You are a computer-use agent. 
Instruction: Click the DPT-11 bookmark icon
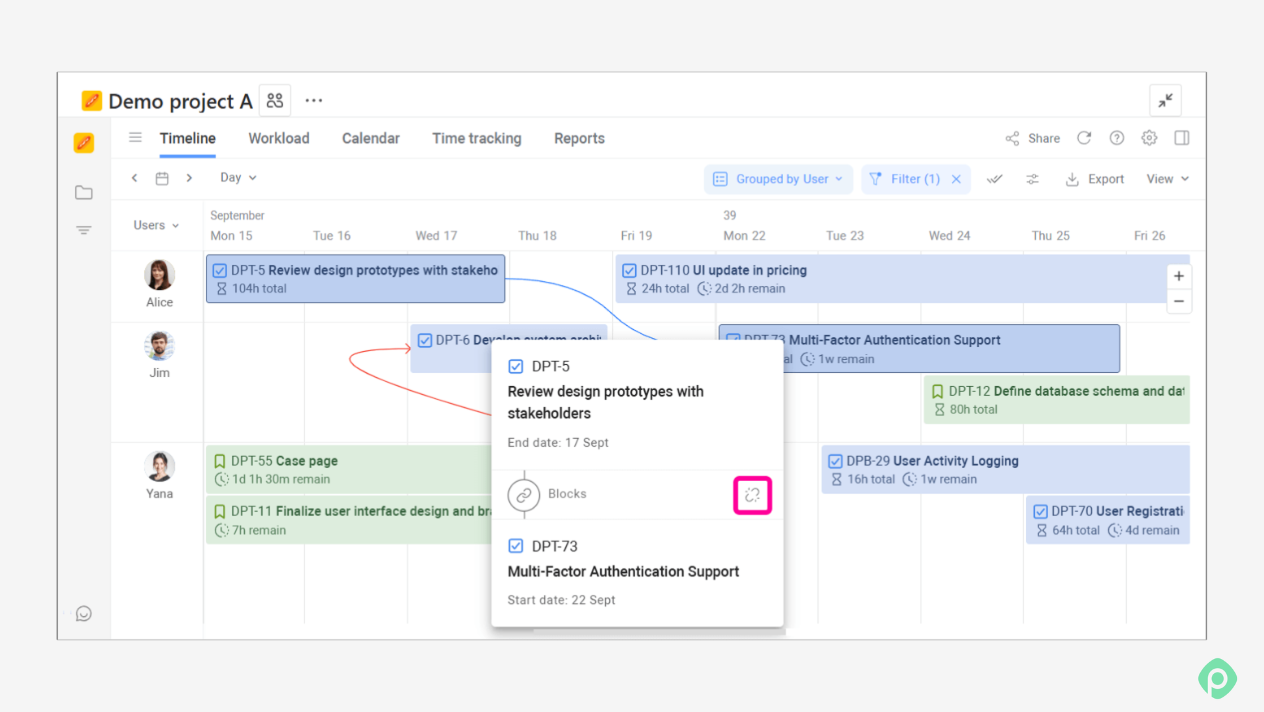[x=220, y=511]
